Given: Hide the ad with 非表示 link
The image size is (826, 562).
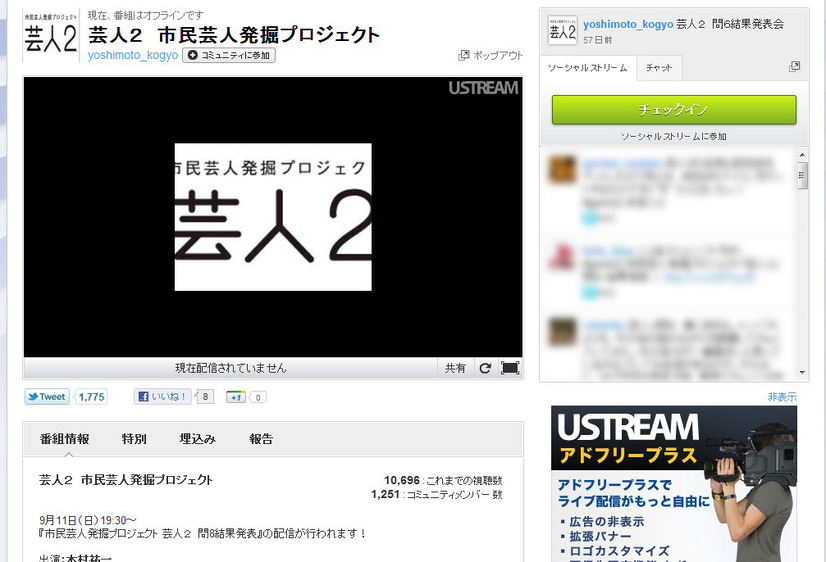Looking at the screenshot, I should coord(782,397).
